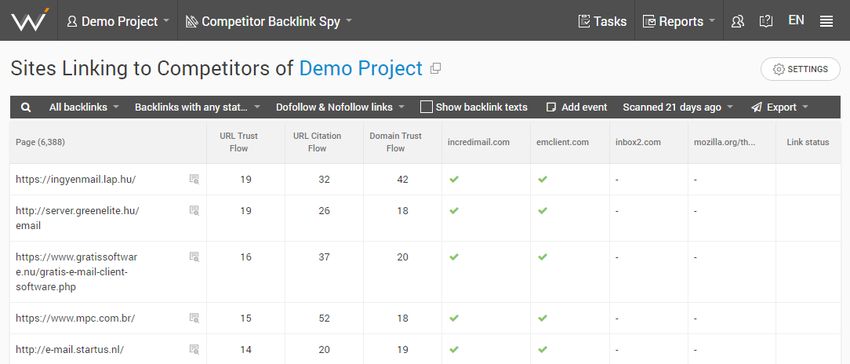The image size is (850, 364).
Task: Select Domain Trust Flow value 20
Action: point(402,257)
